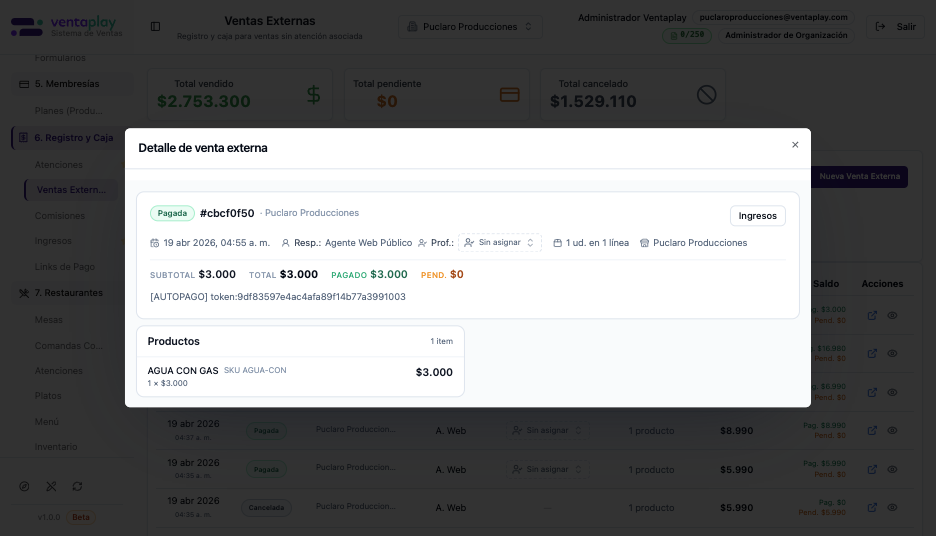Image resolution: width=936 pixels, height=536 pixels.
Task: Click the Beta version badge
Action: (81, 517)
